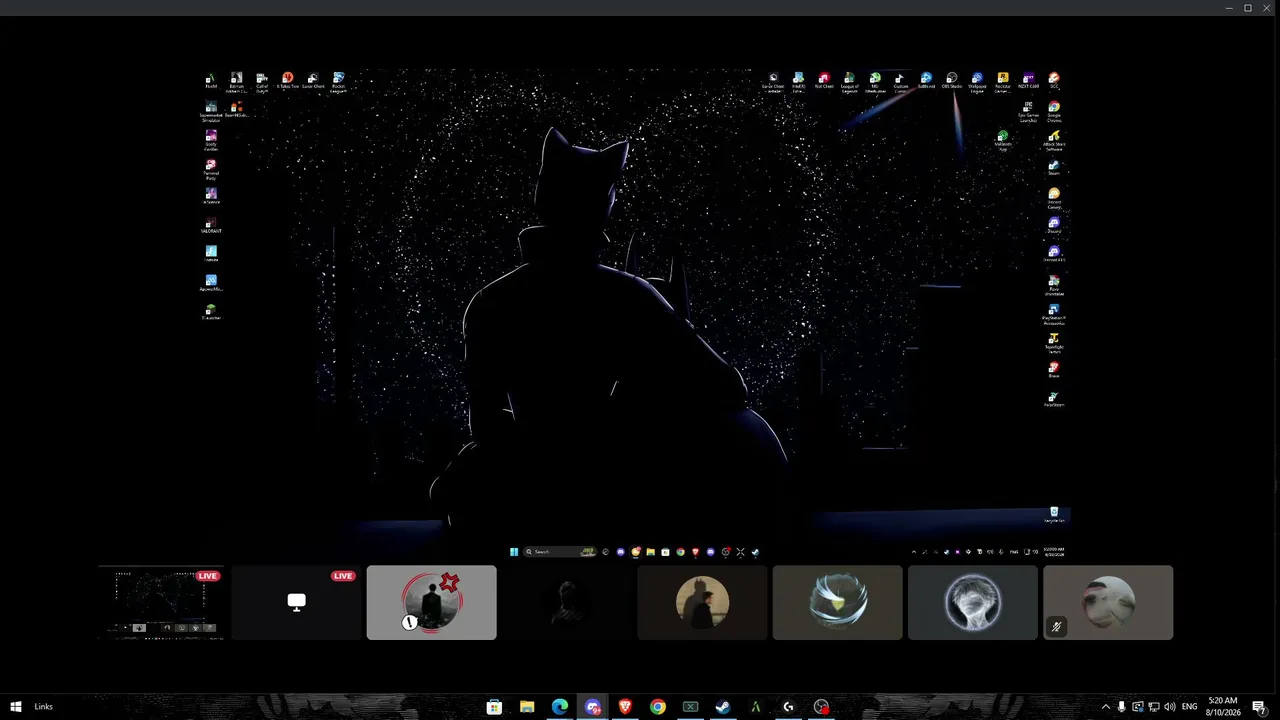Select the participant tile with white sketch head avatar
The image size is (1280, 720).
[x=973, y=602]
